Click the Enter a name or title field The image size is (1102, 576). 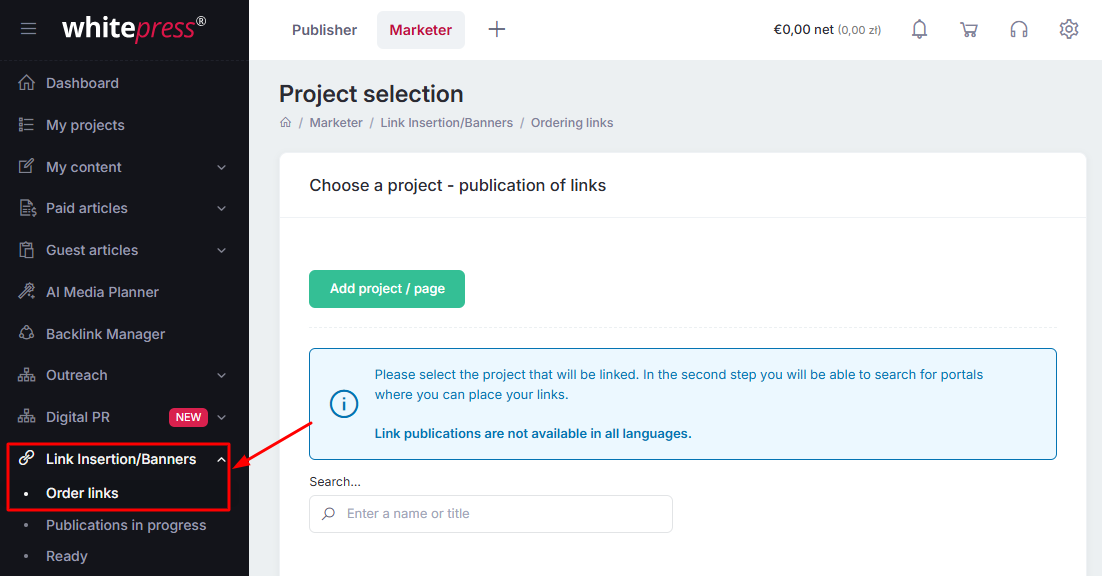pos(491,513)
